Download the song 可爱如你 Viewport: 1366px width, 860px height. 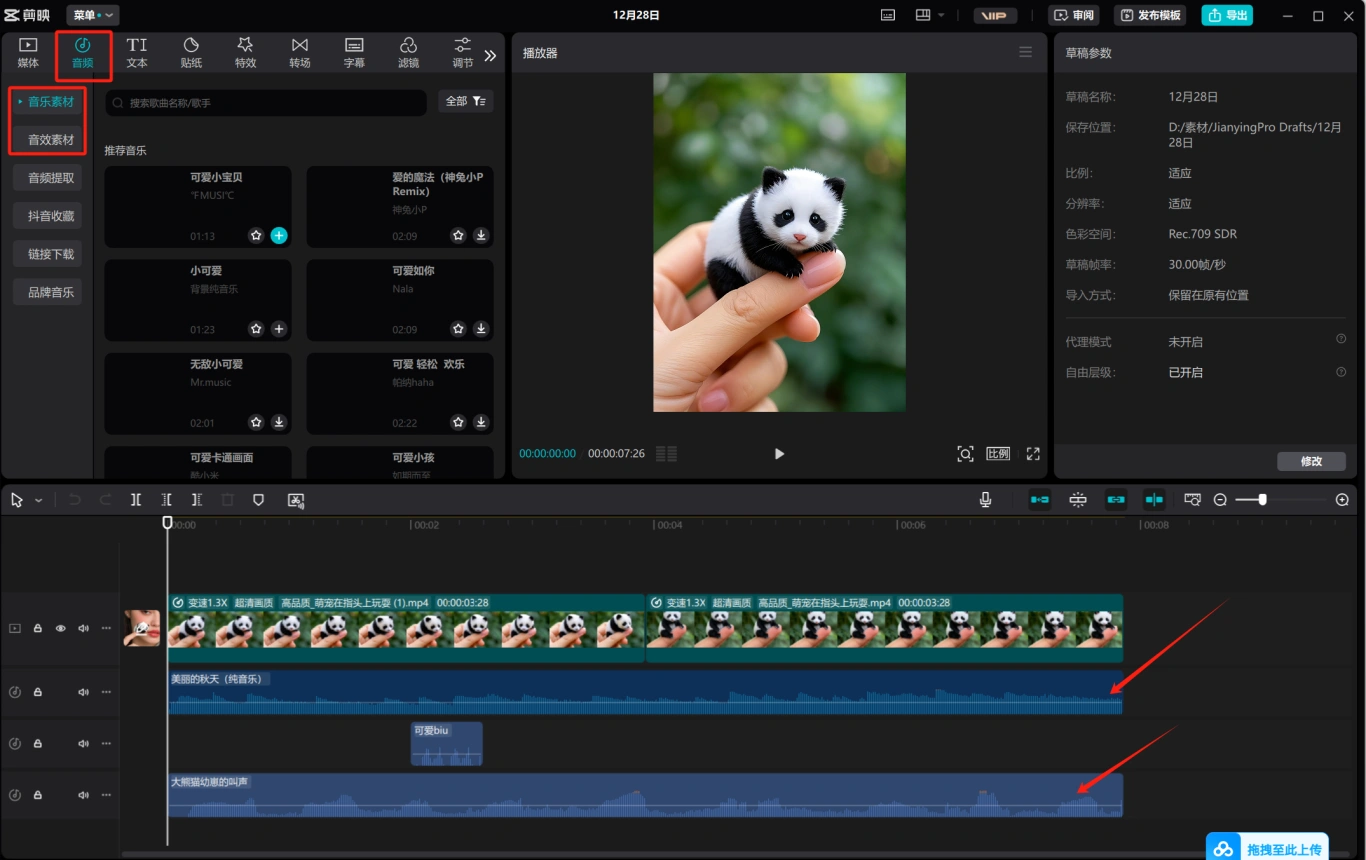pos(481,328)
